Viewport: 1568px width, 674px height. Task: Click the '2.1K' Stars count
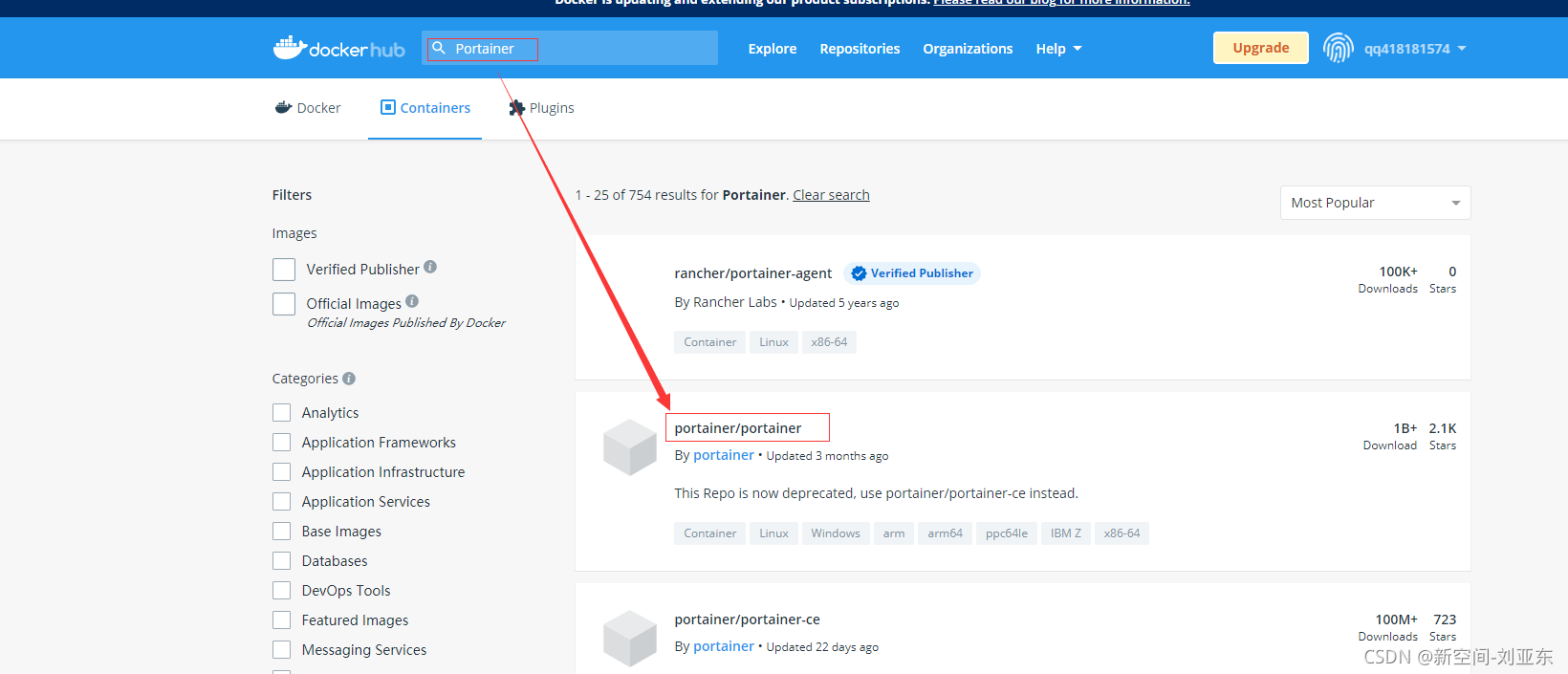[1443, 428]
